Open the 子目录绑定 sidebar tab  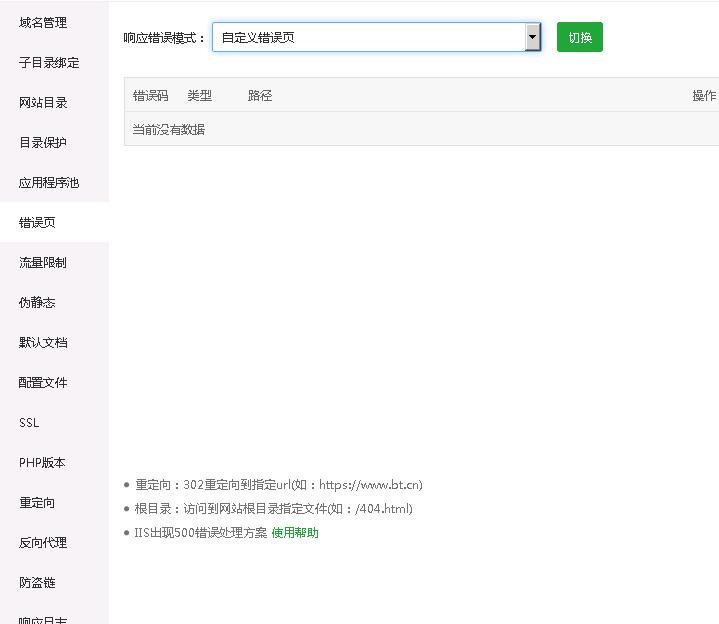[49, 62]
